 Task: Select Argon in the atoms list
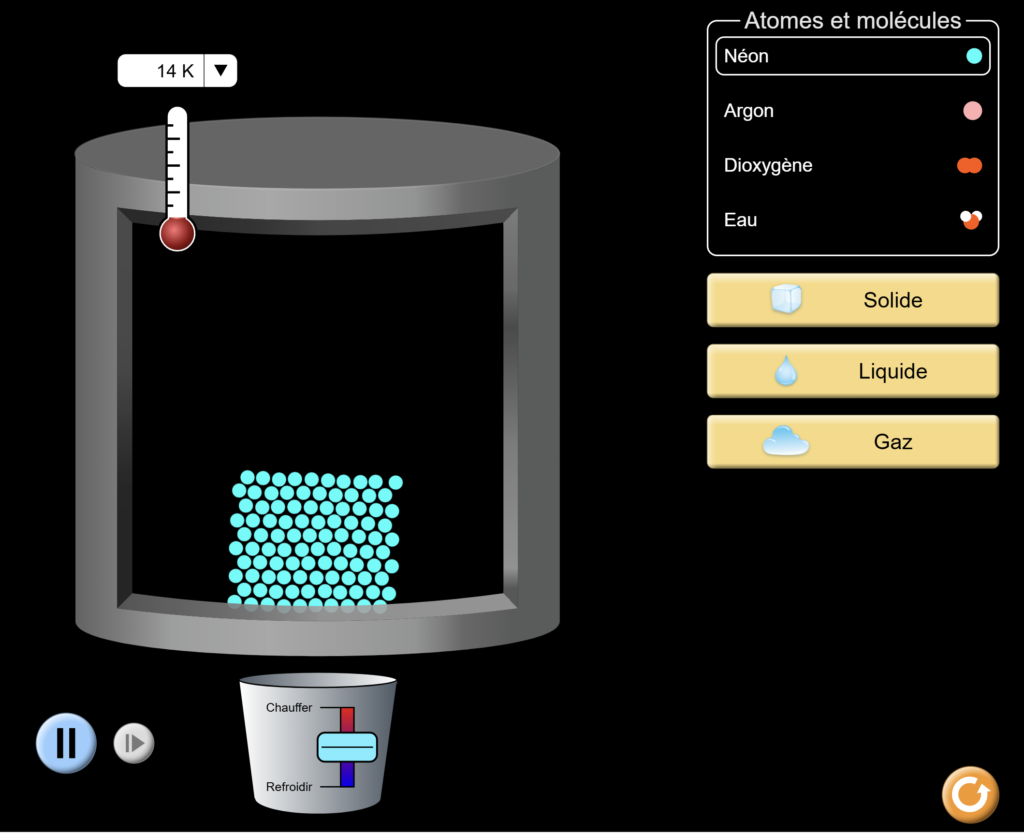[853, 111]
